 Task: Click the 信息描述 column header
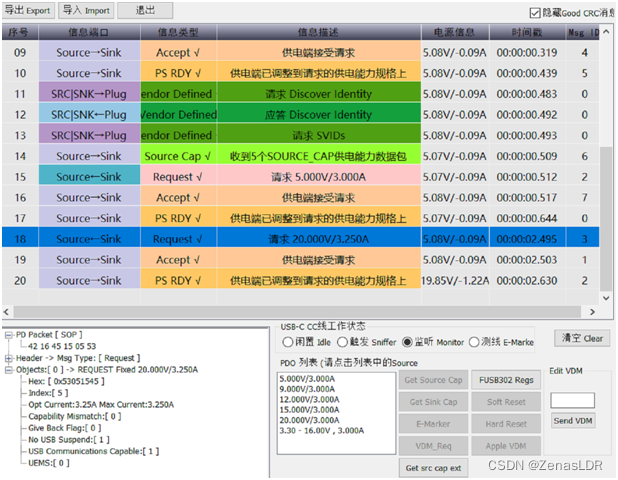pos(318,32)
